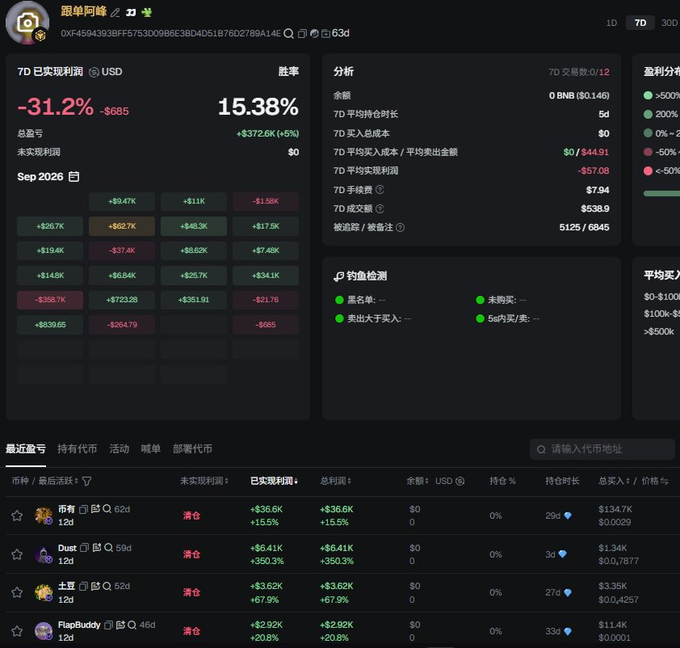680x648 pixels.
Task: Copy the 土豆 token address
Action: click(x=84, y=586)
